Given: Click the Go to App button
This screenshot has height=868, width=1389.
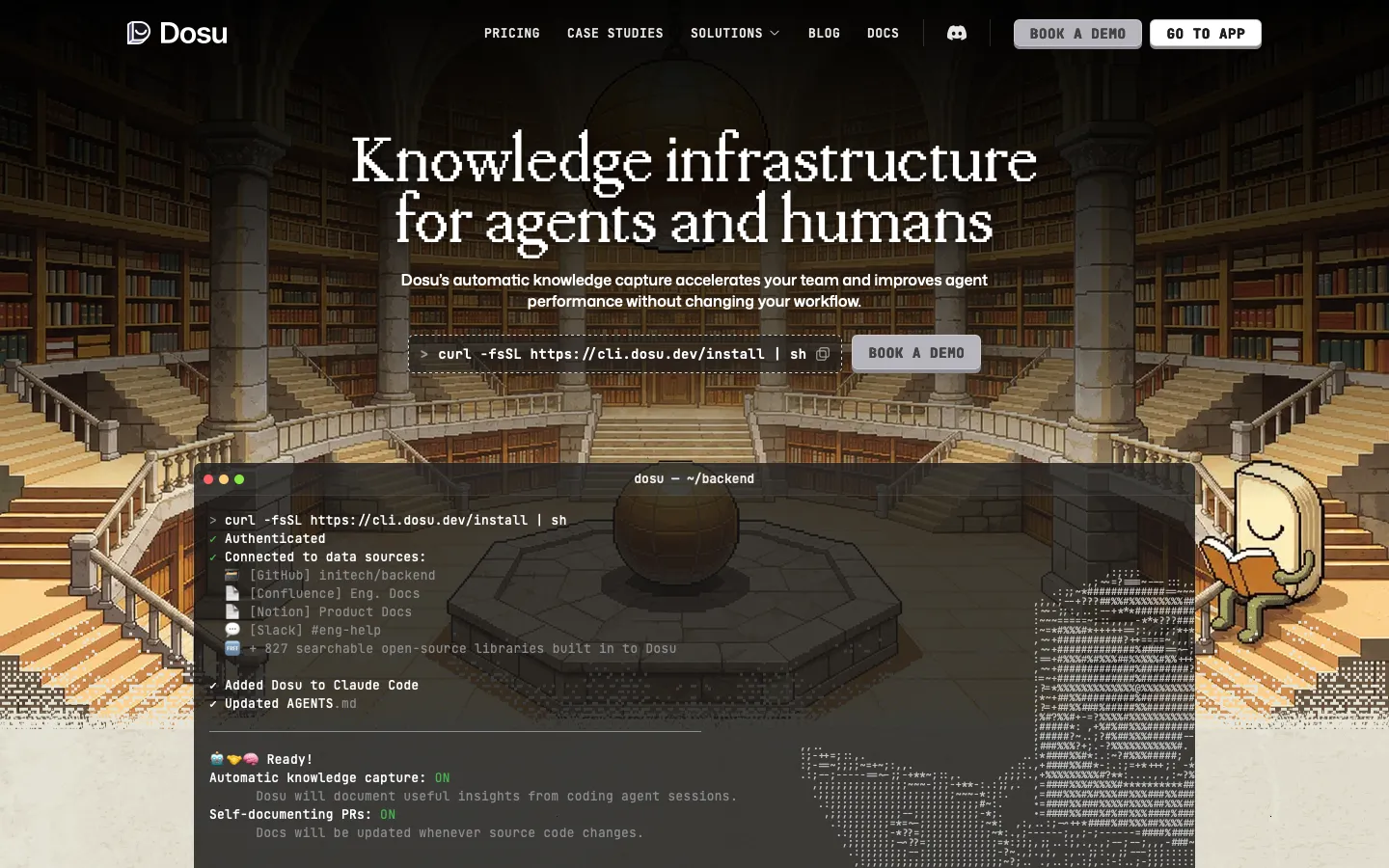Looking at the screenshot, I should click(x=1206, y=34).
